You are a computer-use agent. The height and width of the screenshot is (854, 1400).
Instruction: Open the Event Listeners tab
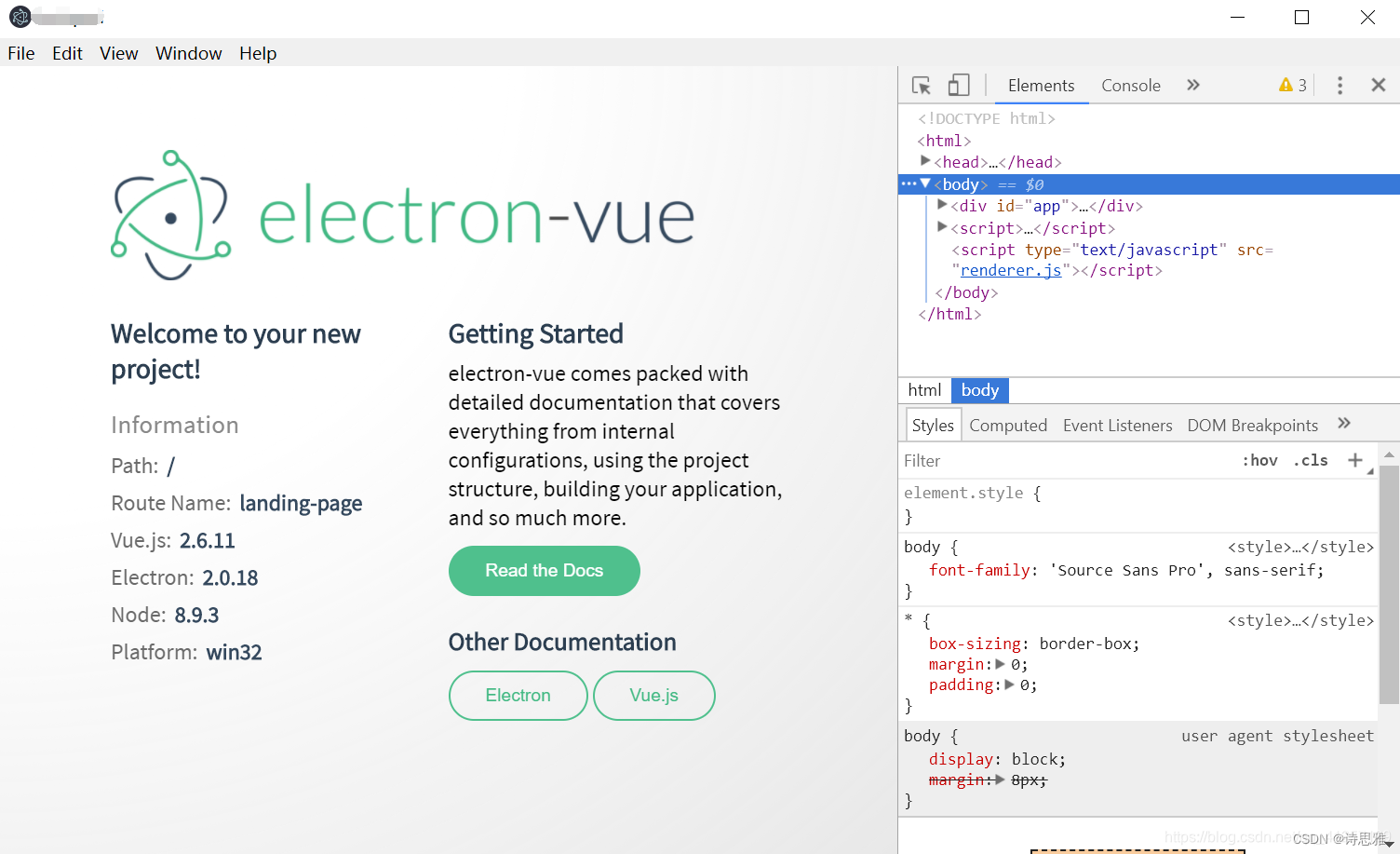[1117, 426]
